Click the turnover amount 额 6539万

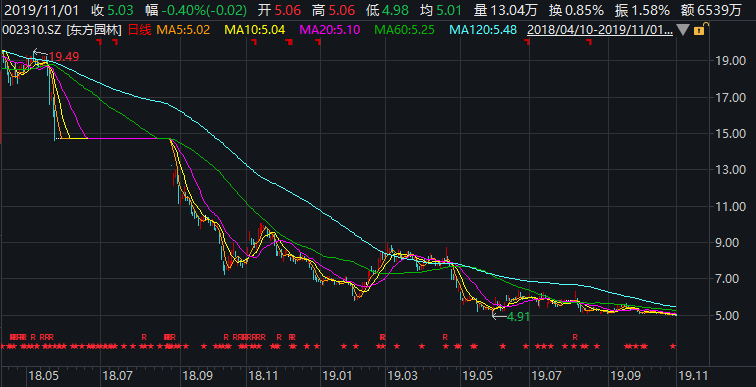[x=711, y=10]
